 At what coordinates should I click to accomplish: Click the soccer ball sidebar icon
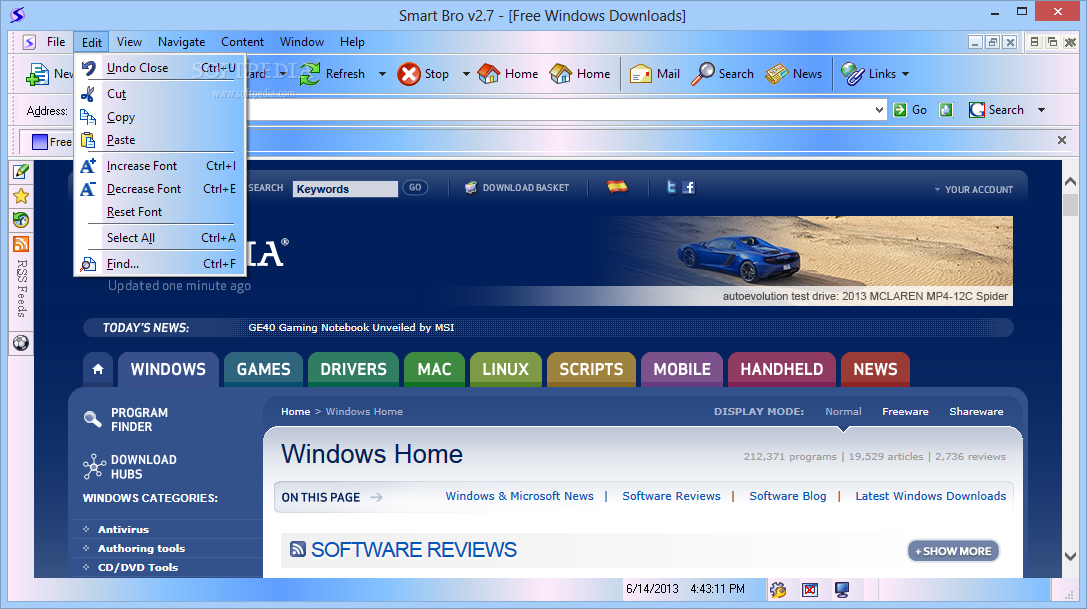click(x=21, y=343)
